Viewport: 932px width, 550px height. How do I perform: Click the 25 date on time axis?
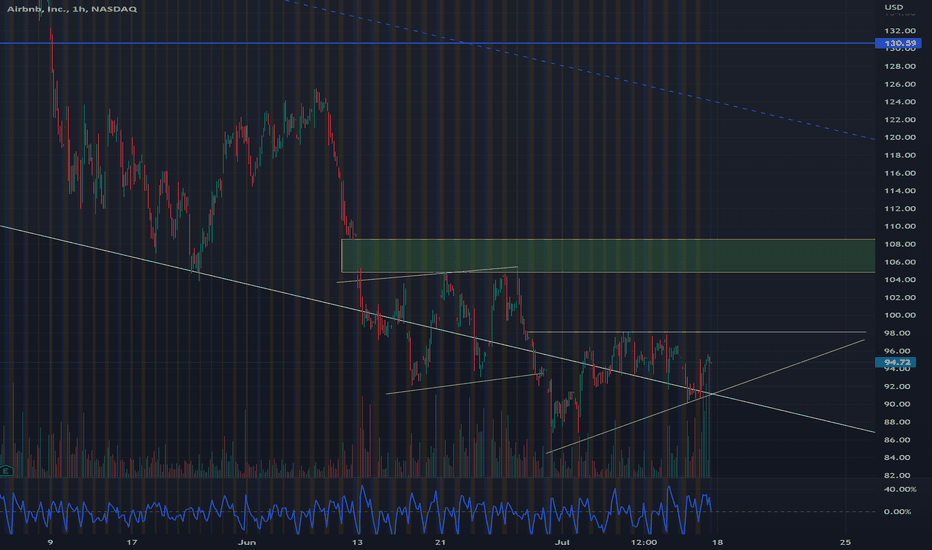click(845, 542)
